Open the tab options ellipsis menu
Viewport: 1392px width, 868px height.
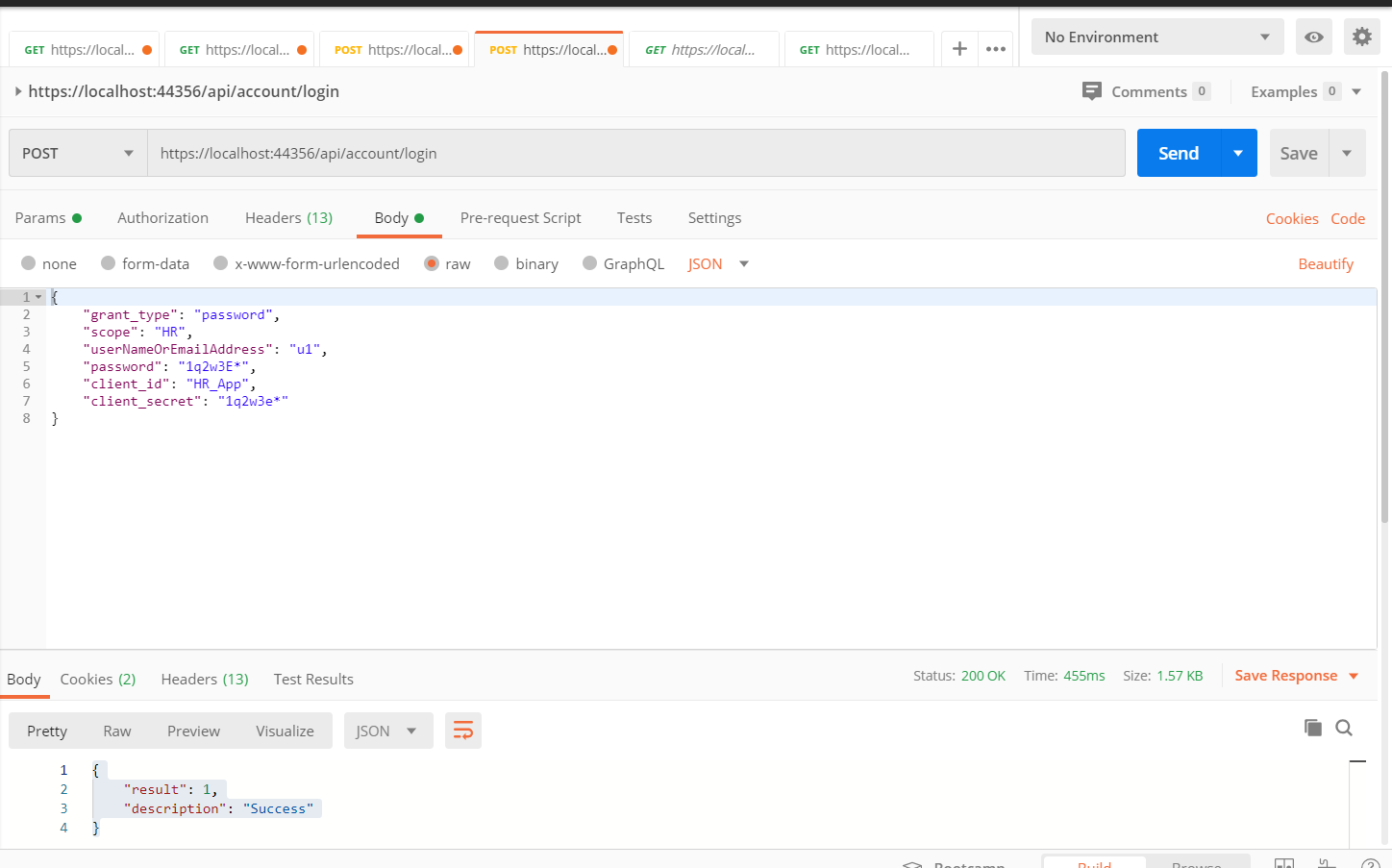click(996, 49)
